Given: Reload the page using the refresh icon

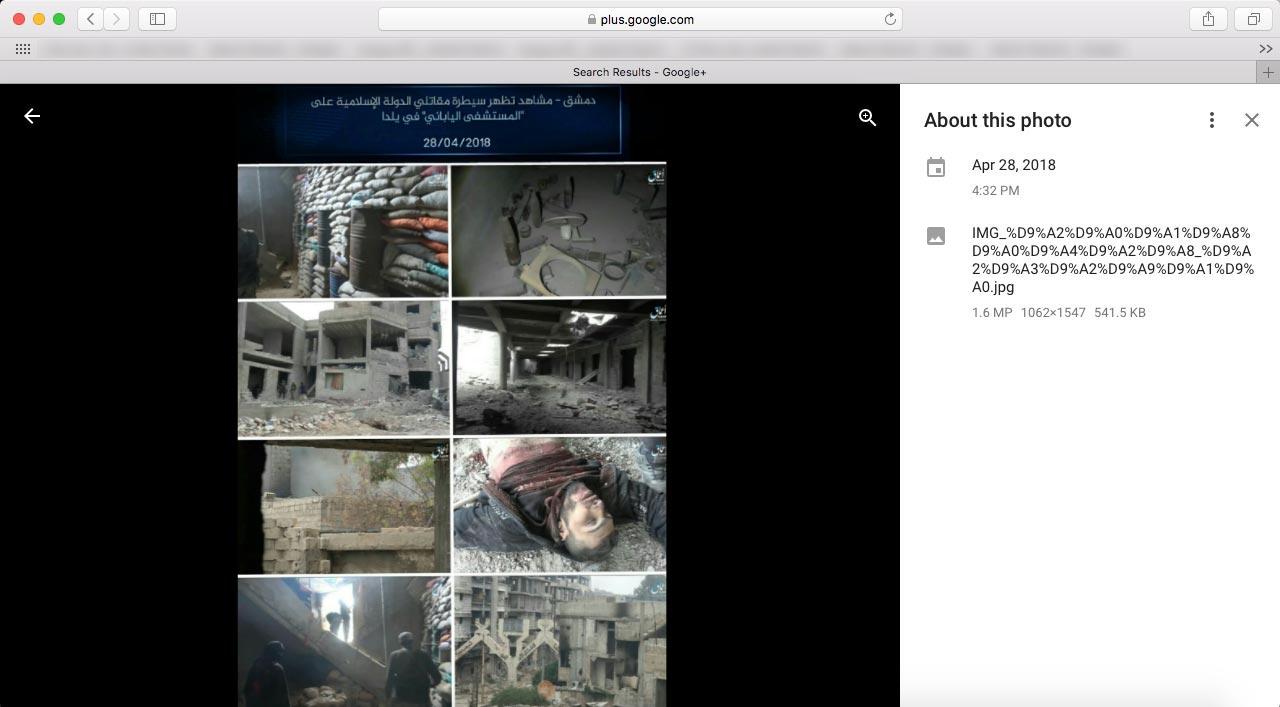Looking at the screenshot, I should pos(889,19).
